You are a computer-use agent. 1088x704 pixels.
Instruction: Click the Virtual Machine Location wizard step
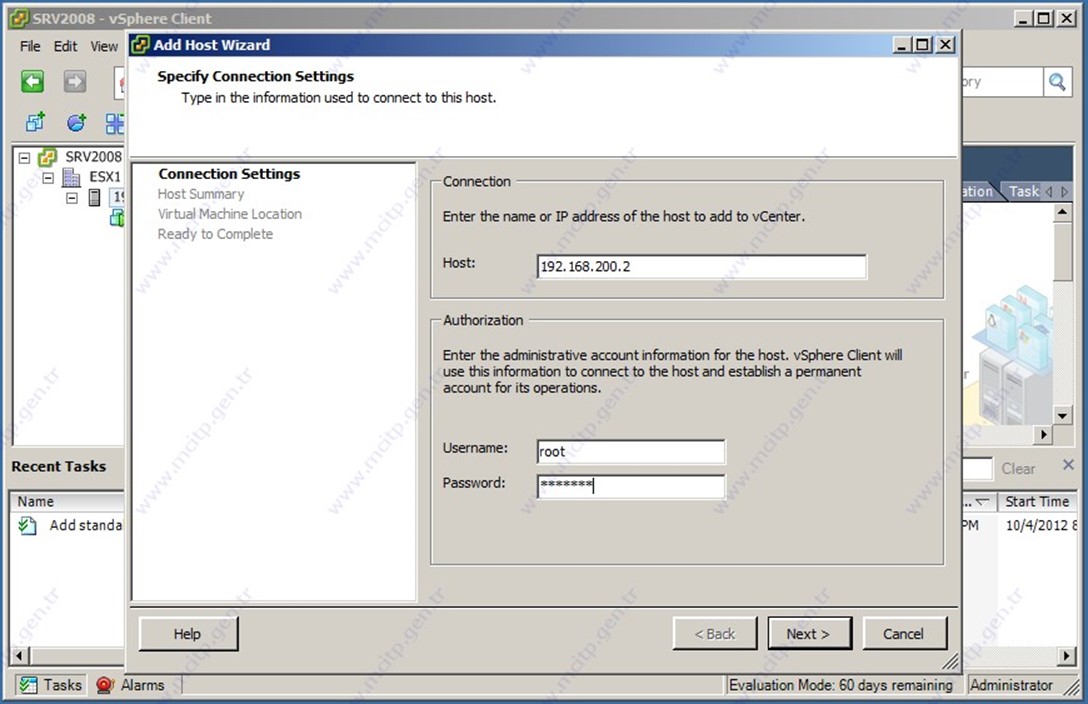[230, 214]
